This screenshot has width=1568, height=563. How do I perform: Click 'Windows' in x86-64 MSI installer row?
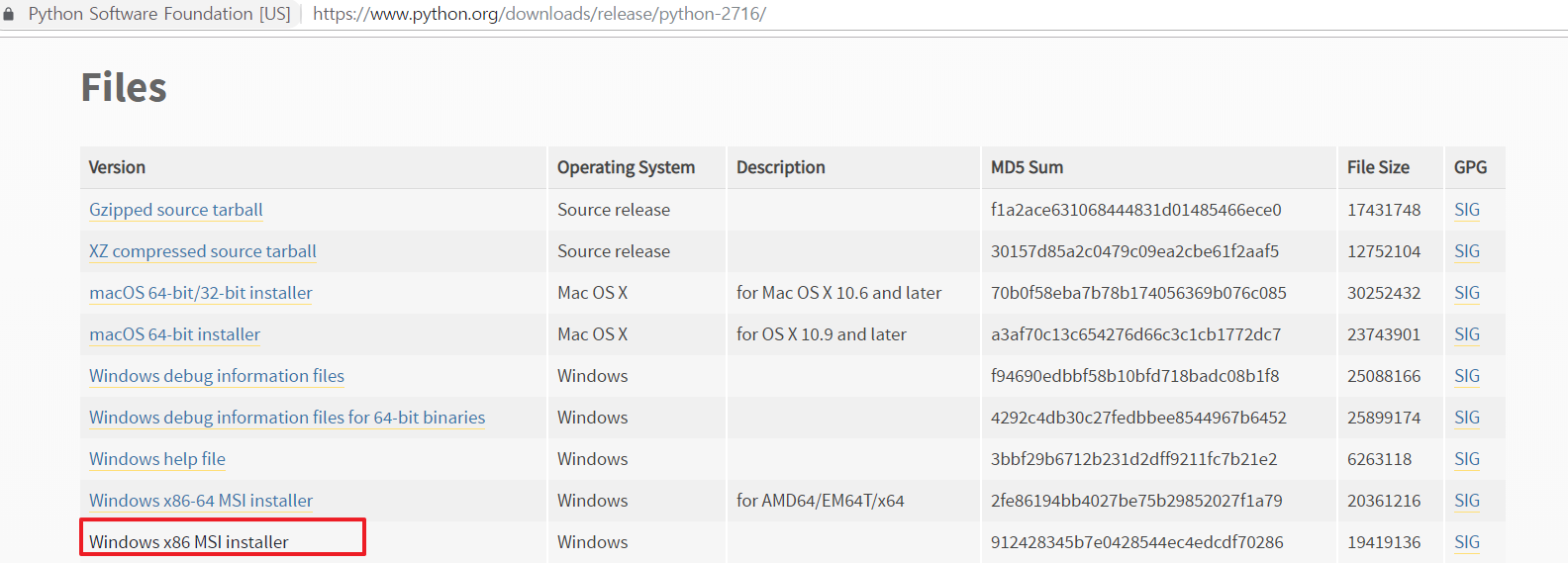pyautogui.click(x=593, y=501)
